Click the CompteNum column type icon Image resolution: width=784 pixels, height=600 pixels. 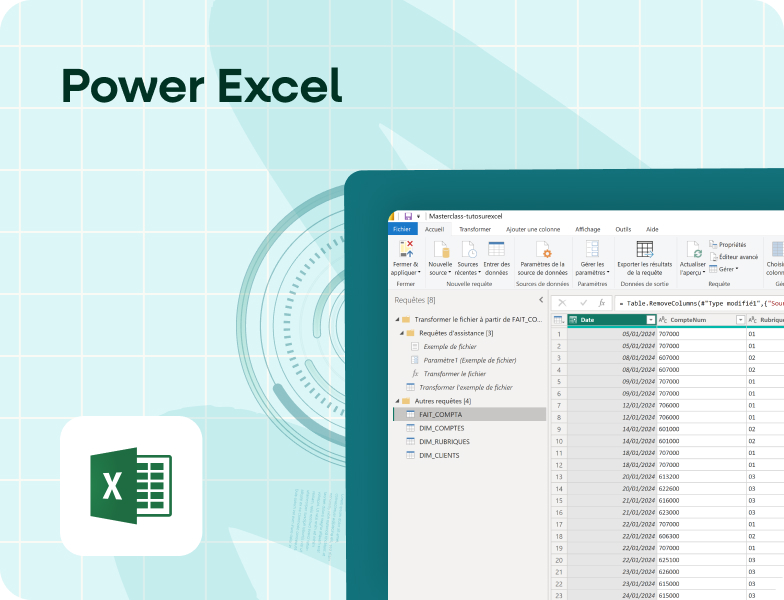click(662, 320)
